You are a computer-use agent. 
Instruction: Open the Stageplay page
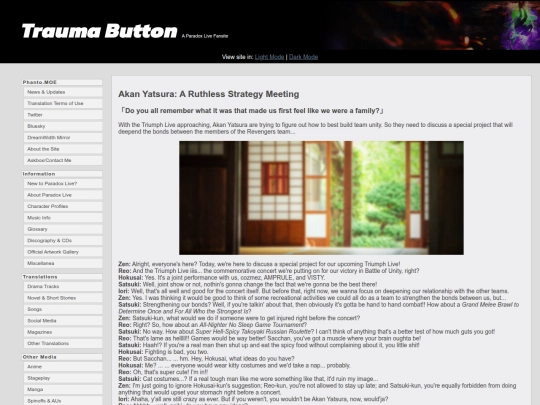[63, 378]
